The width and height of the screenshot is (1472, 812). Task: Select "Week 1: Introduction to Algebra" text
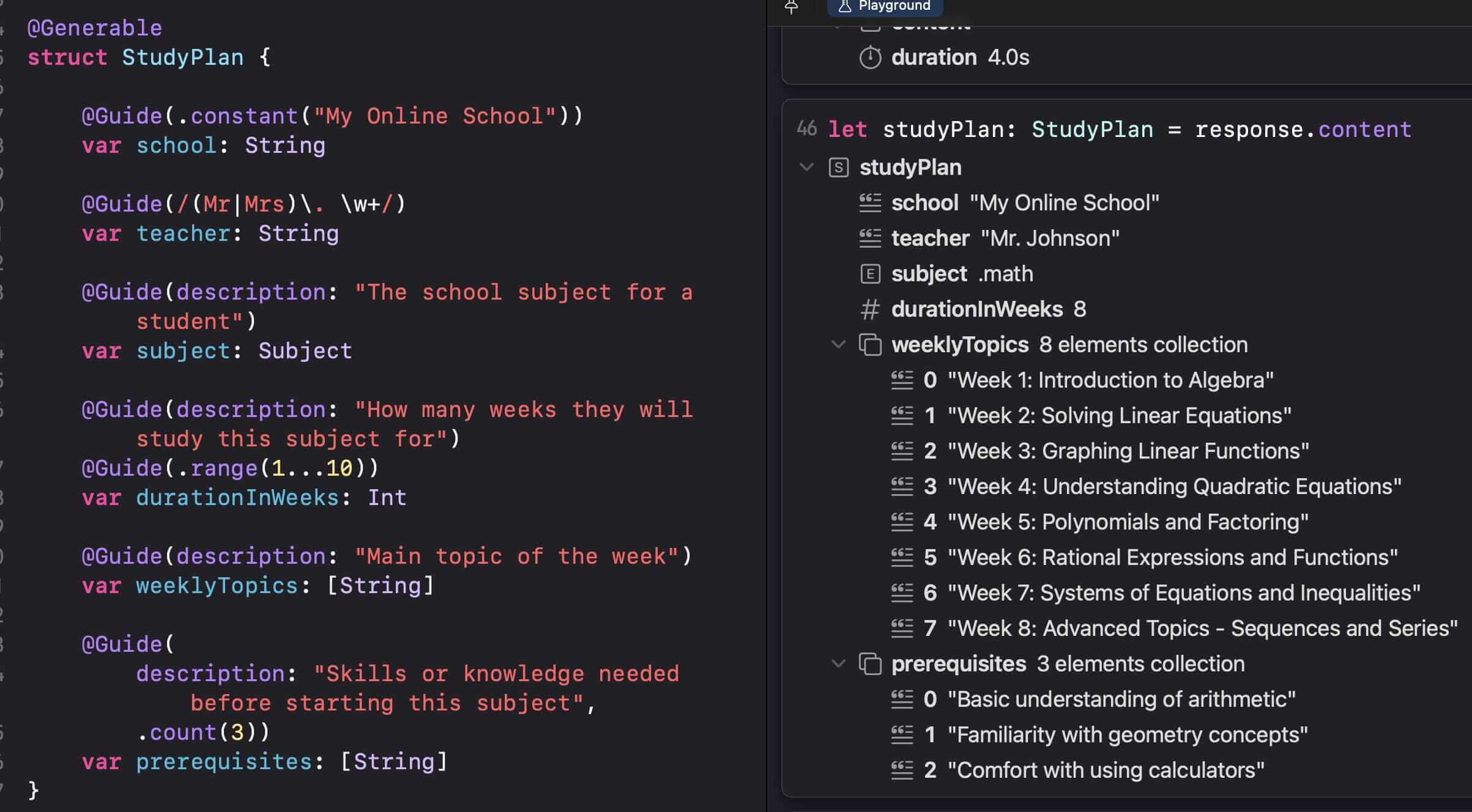pos(1110,380)
